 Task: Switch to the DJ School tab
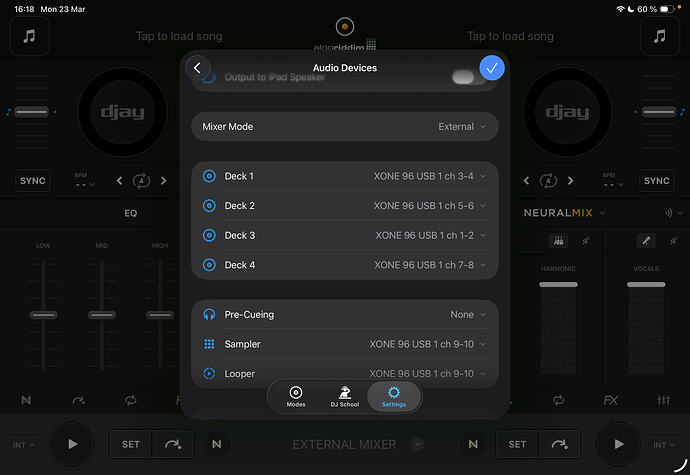tap(345, 397)
